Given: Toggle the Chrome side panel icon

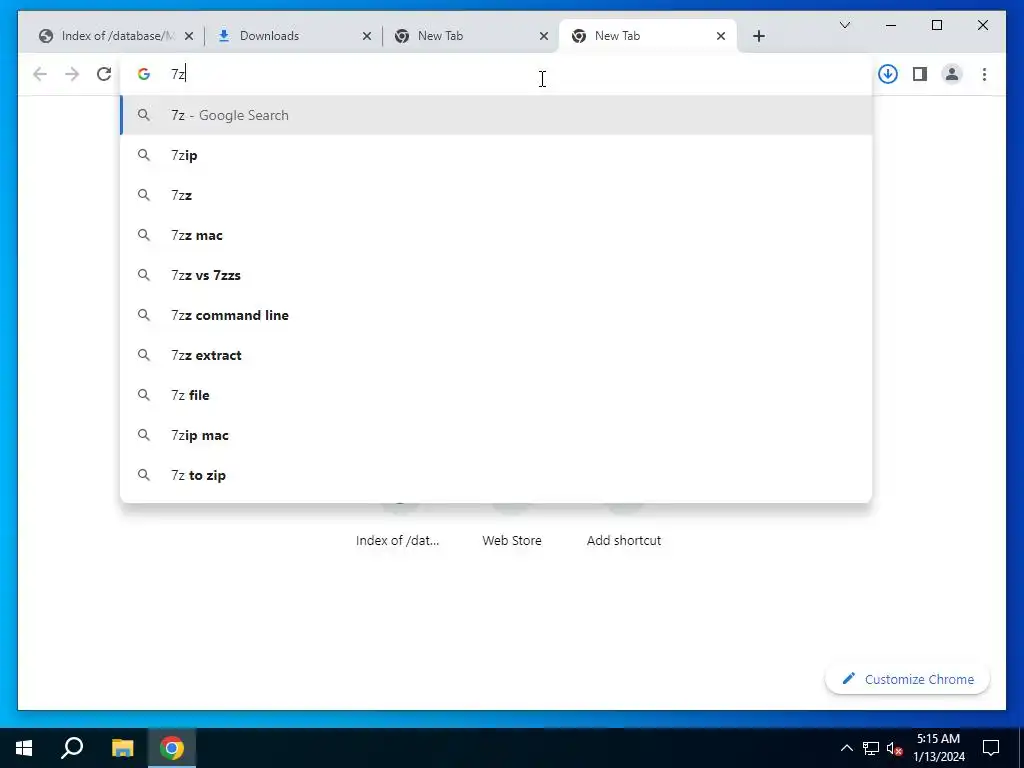Looking at the screenshot, I should pos(920,74).
